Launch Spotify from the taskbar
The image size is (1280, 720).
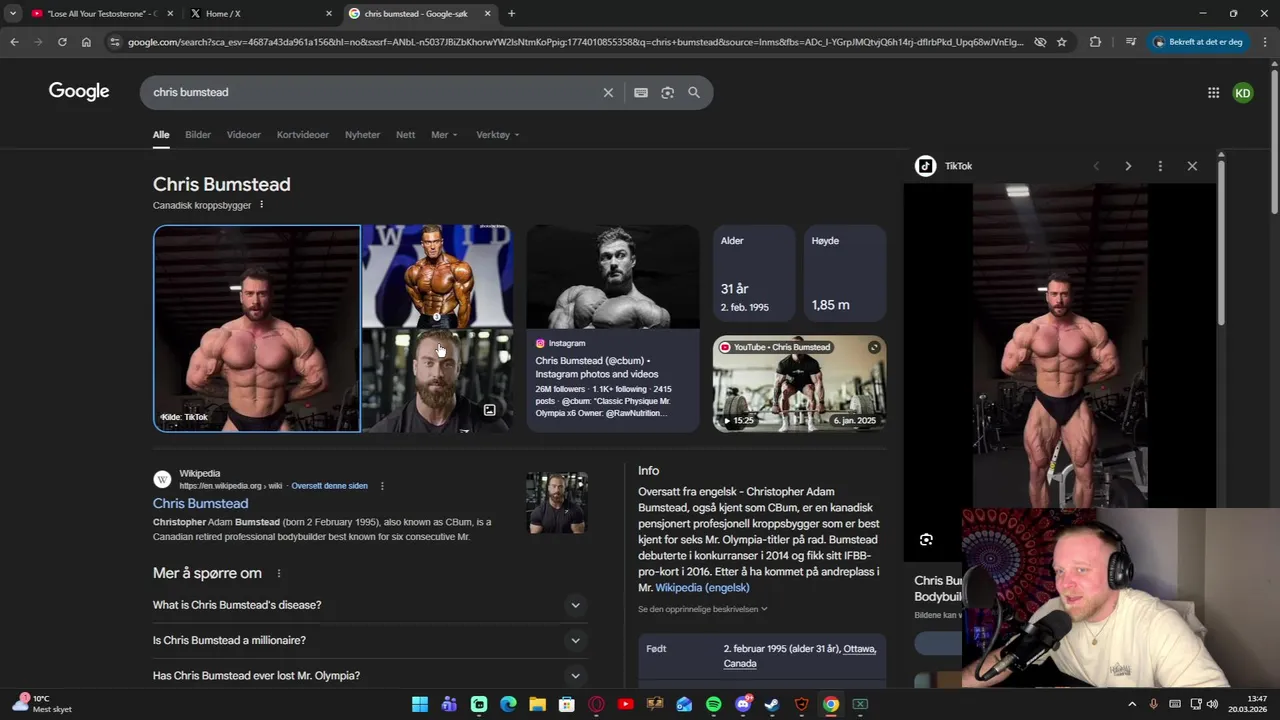(x=713, y=704)
